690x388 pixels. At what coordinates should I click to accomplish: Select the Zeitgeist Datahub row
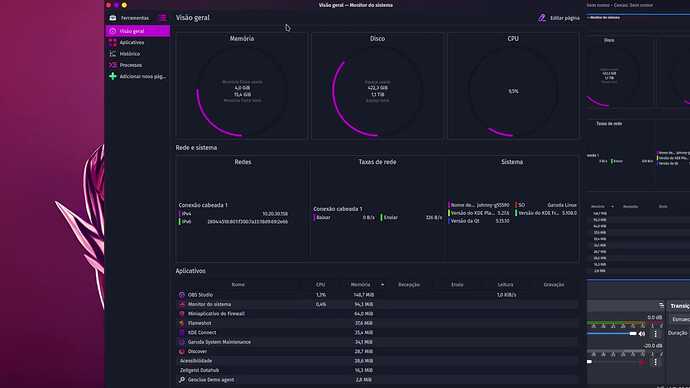pyautogui.click(x=377, y=370)
